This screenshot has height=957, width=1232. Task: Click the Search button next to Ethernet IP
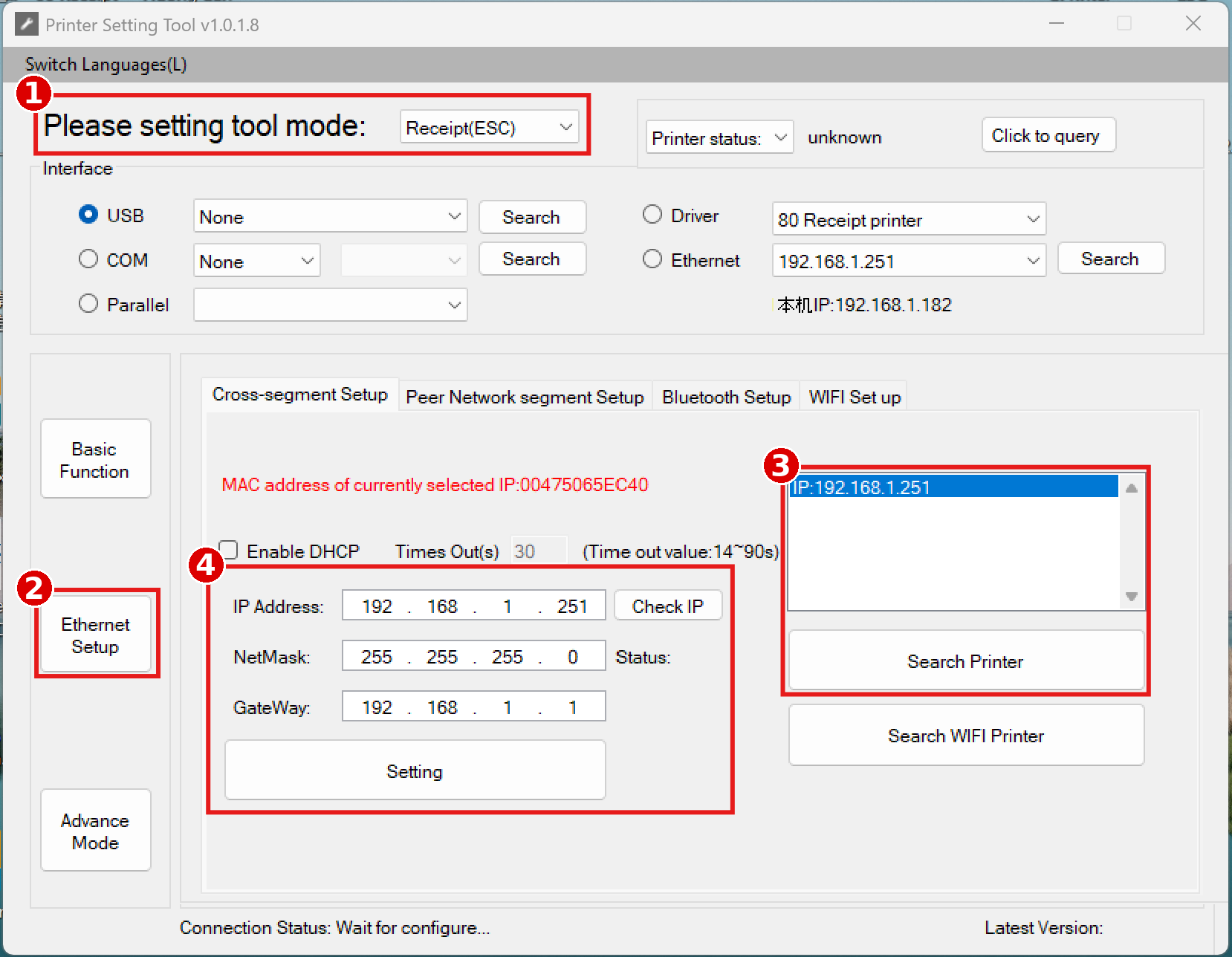pyautogui.click(x=1111, y=259)
